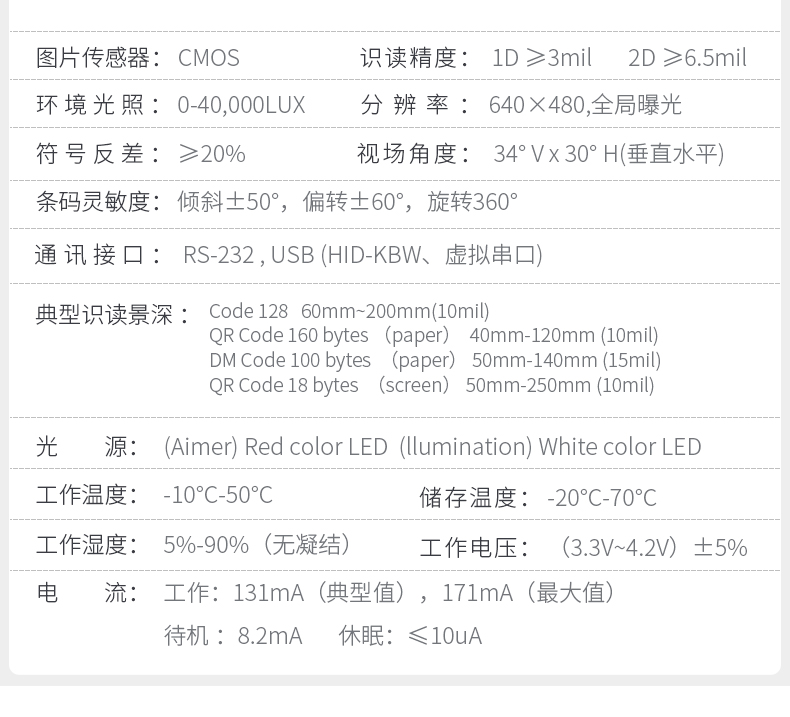Click the 符号反差 ≥20% value

(x=212, y=154)
